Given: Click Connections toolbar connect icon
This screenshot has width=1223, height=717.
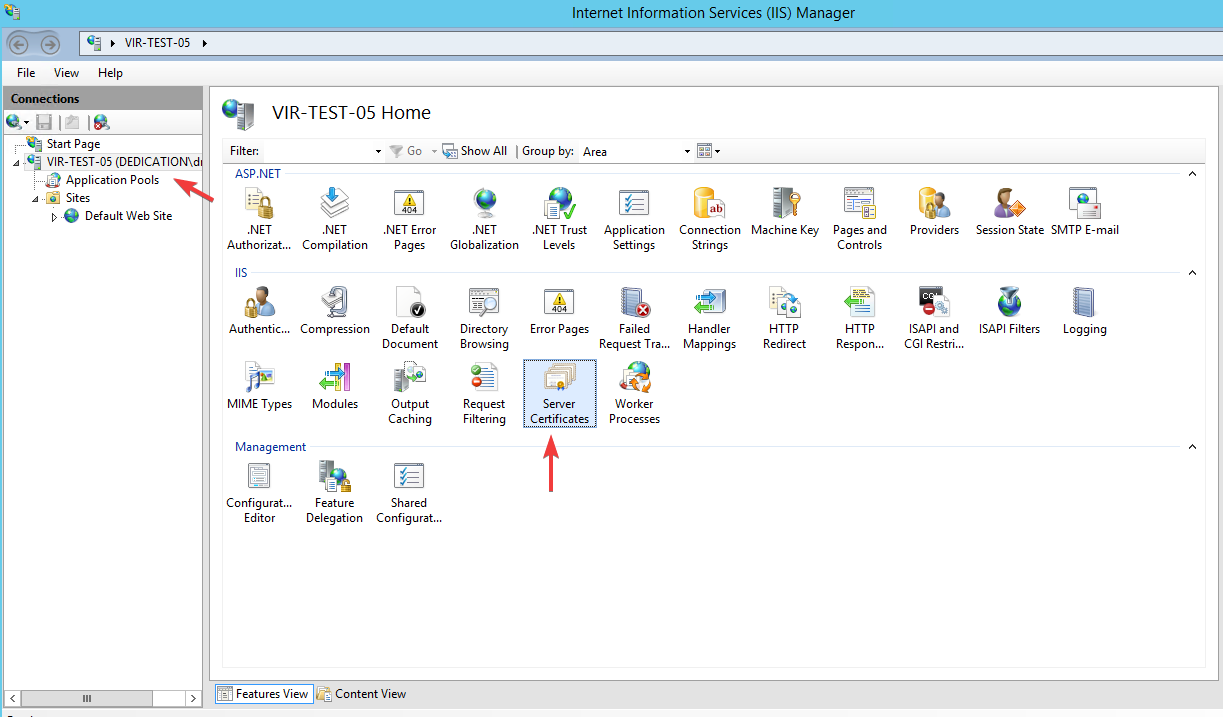Looking at the screenshot, I should pyautogui.click(x=17, y=122).
